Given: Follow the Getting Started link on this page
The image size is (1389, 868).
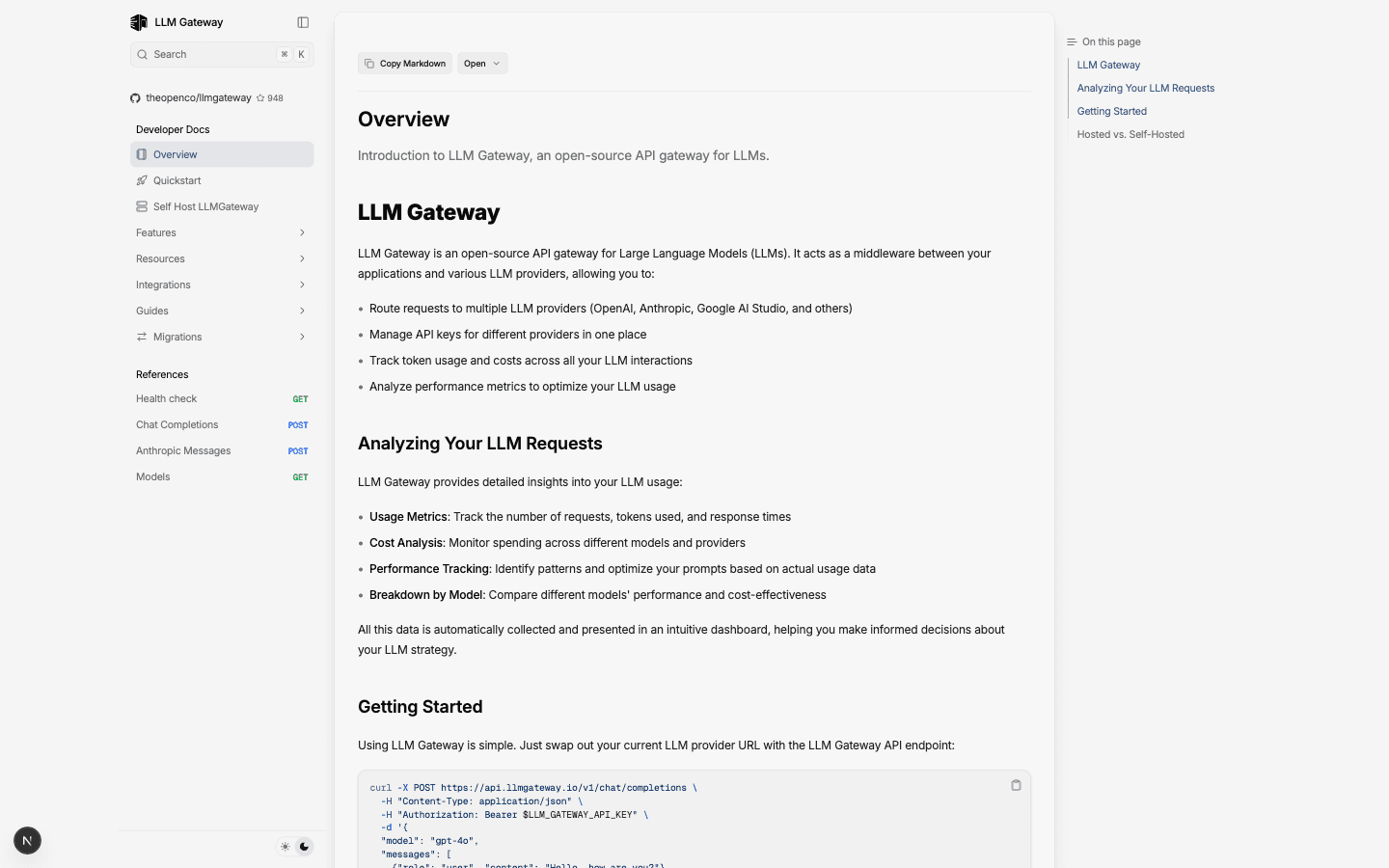Looking at the screenshot, I should (1111, 111).
